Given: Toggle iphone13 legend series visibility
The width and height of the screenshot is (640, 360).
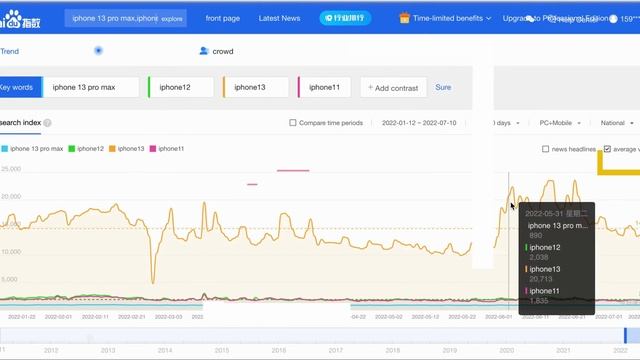Looking at the screenshot, I should click(x=127, y=149).
